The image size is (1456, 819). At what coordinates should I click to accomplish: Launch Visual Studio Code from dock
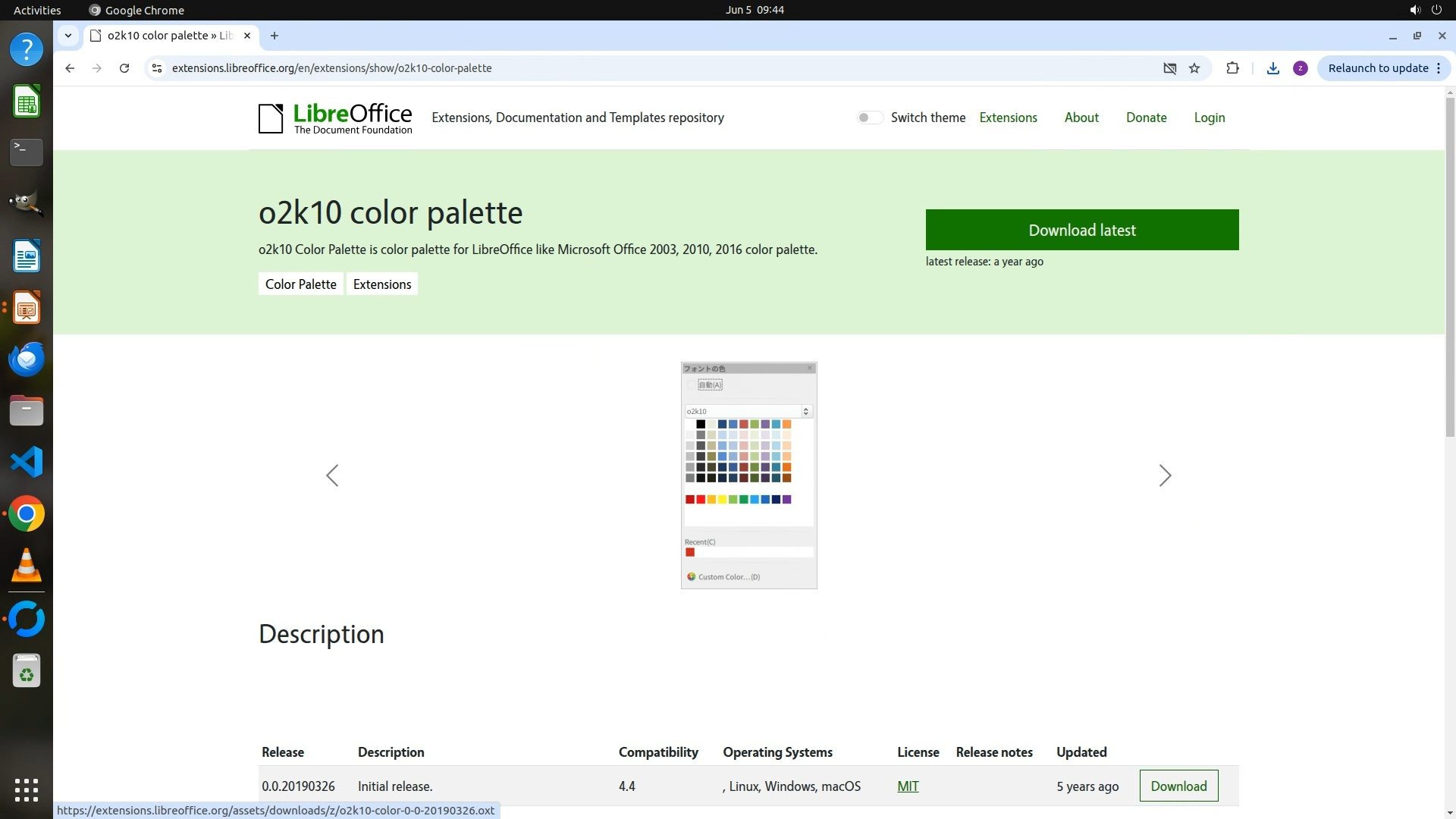(x=27, y=462)
